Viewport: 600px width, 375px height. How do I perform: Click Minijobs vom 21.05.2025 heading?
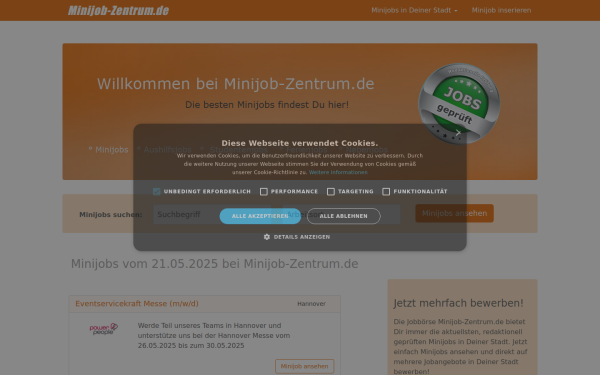coord(215,264)
